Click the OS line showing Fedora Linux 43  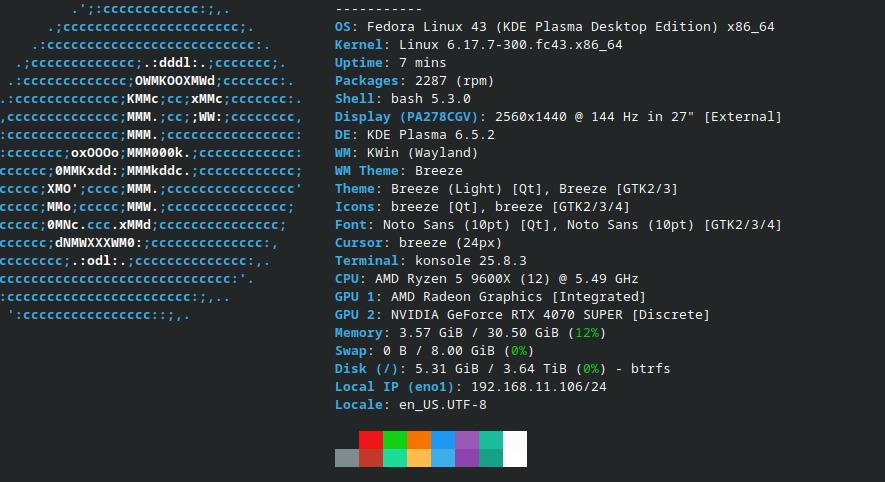tap(554, 27)
